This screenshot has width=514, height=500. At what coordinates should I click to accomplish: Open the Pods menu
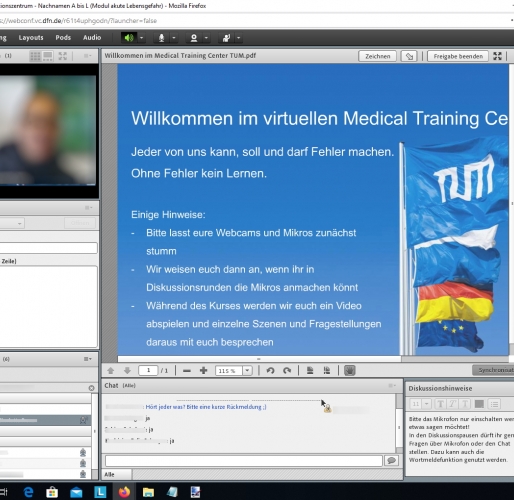point(63,38)
